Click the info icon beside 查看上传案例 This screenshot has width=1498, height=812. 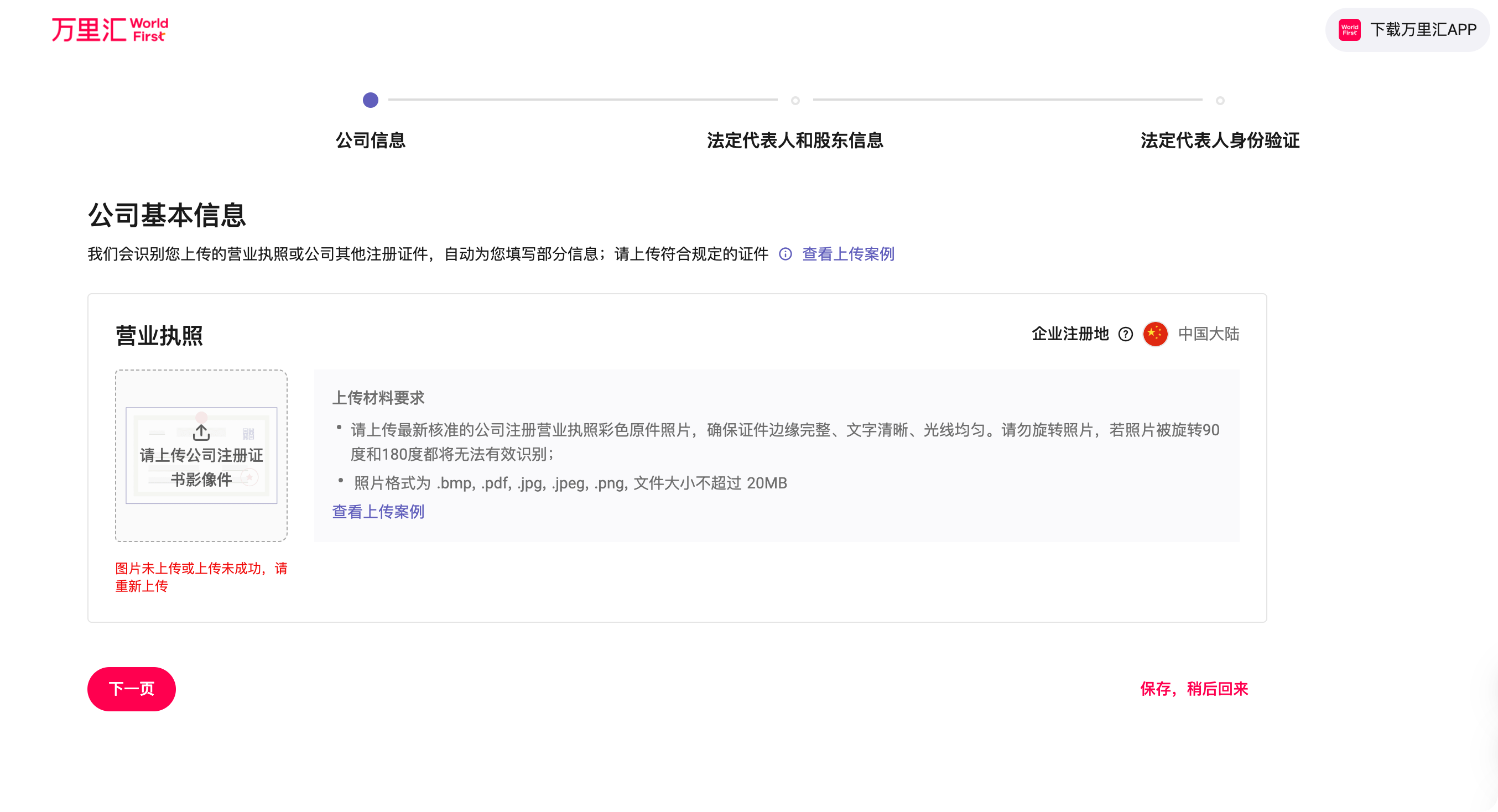(x=785, y=254)
